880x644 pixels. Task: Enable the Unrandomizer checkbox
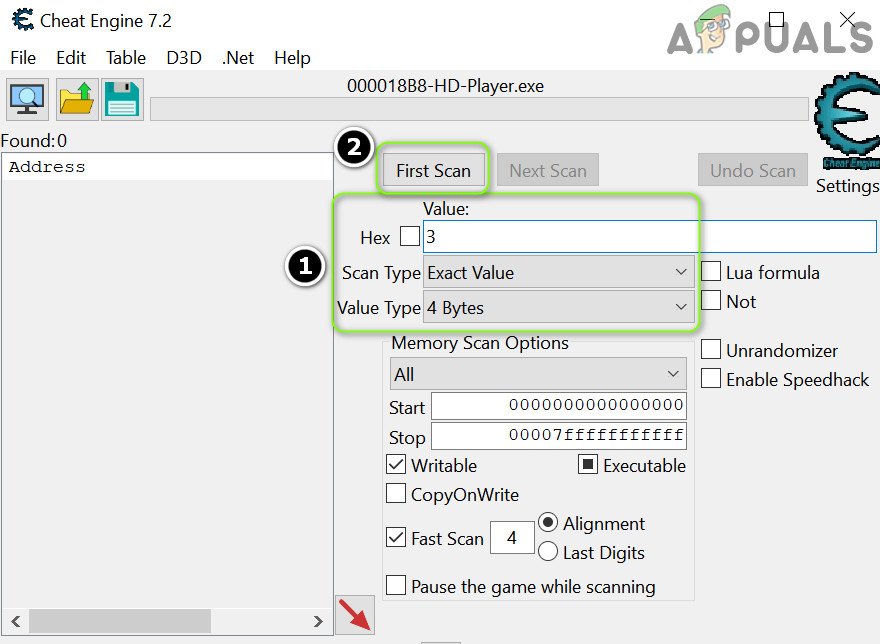click(x=711, y=349)
